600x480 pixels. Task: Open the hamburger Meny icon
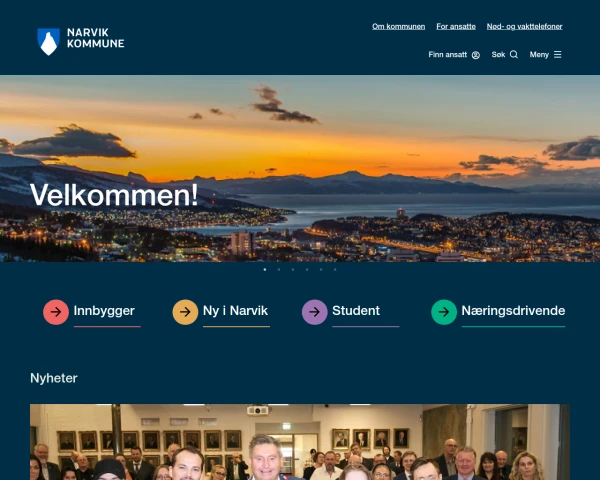tap(558, 54)
